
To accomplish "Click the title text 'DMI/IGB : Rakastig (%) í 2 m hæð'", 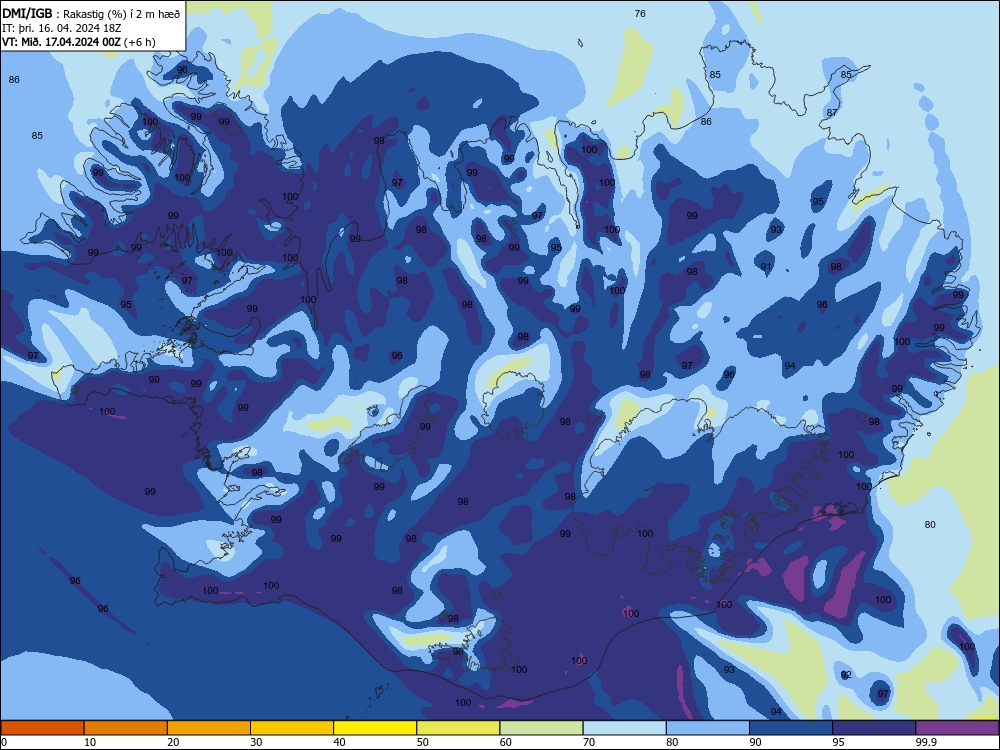I will tap(91, 14).
